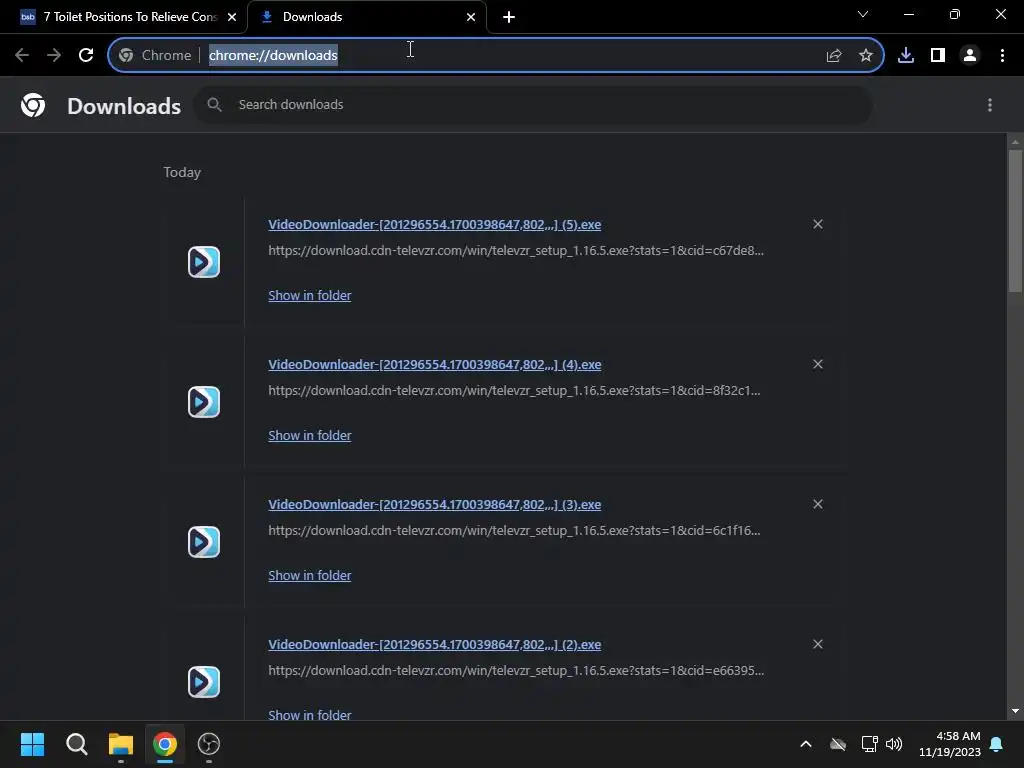Open the clock showing 4:58 AM
The width and height of the screenshot is (1024, 768).
pos(950,744)
